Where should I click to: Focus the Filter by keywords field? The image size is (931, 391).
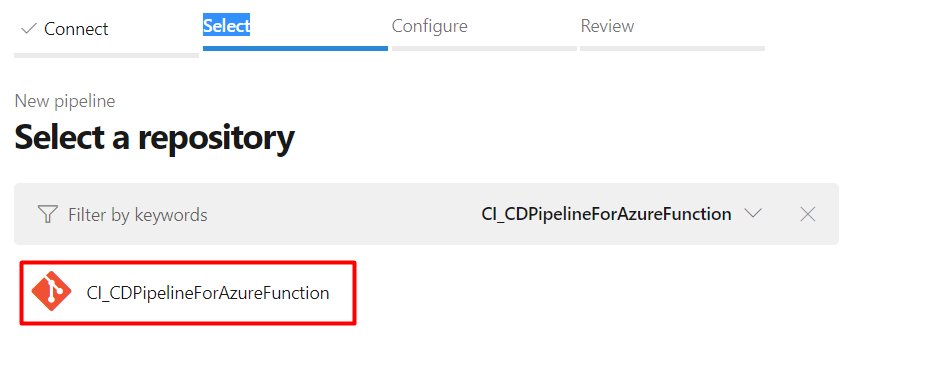click(138, 215)
